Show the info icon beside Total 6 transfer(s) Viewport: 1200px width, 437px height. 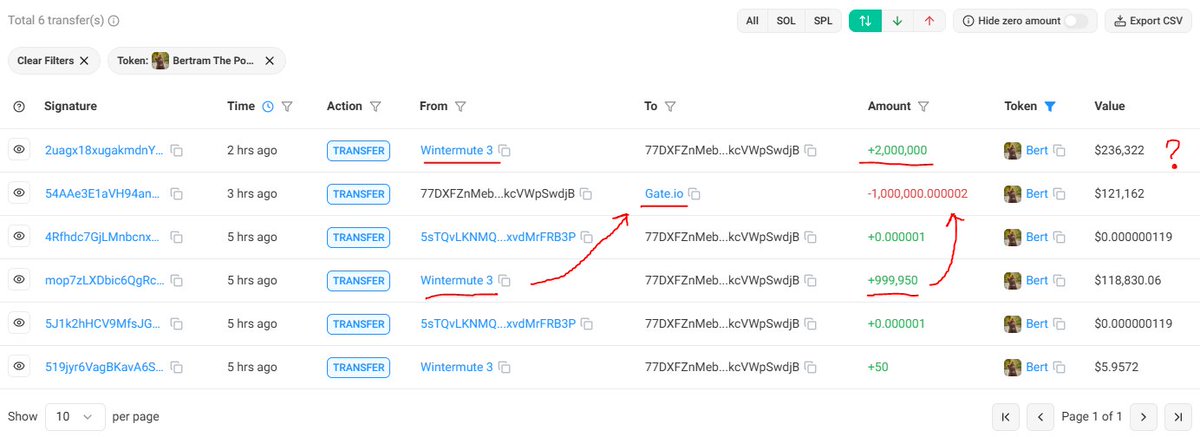point(113,20)
